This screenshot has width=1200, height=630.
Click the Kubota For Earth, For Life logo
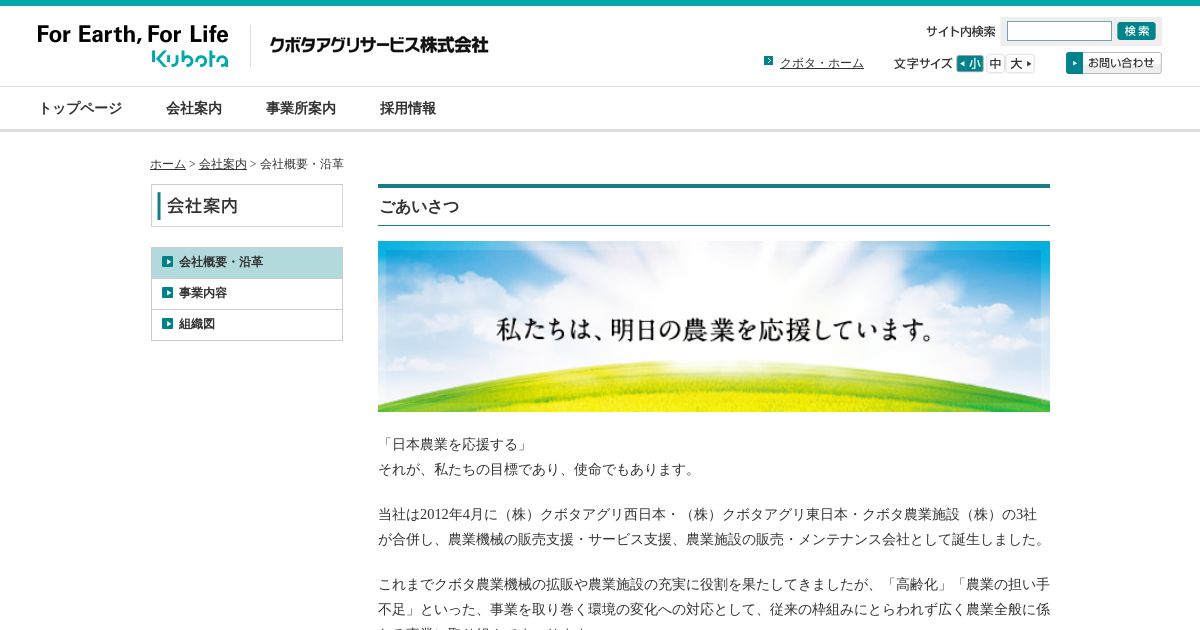[x=133, y=46]
